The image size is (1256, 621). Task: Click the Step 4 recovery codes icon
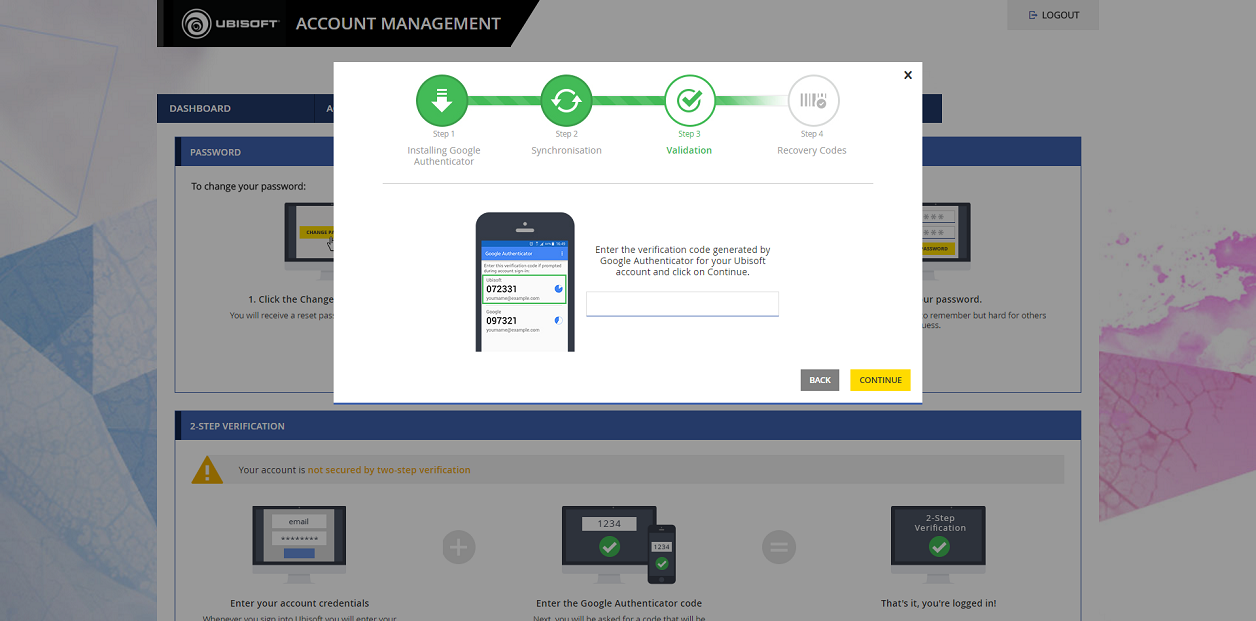[x=813, y=100]
